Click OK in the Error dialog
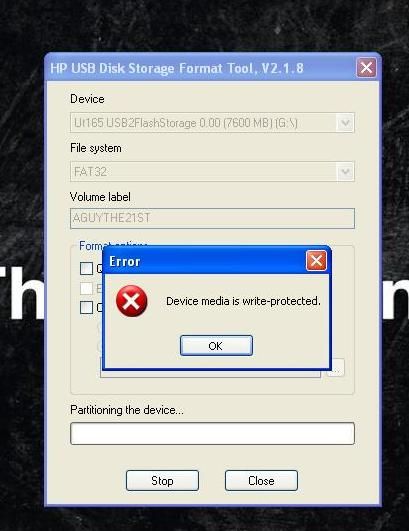This screenshot has height=531, width=409. [x=216, y=346]
